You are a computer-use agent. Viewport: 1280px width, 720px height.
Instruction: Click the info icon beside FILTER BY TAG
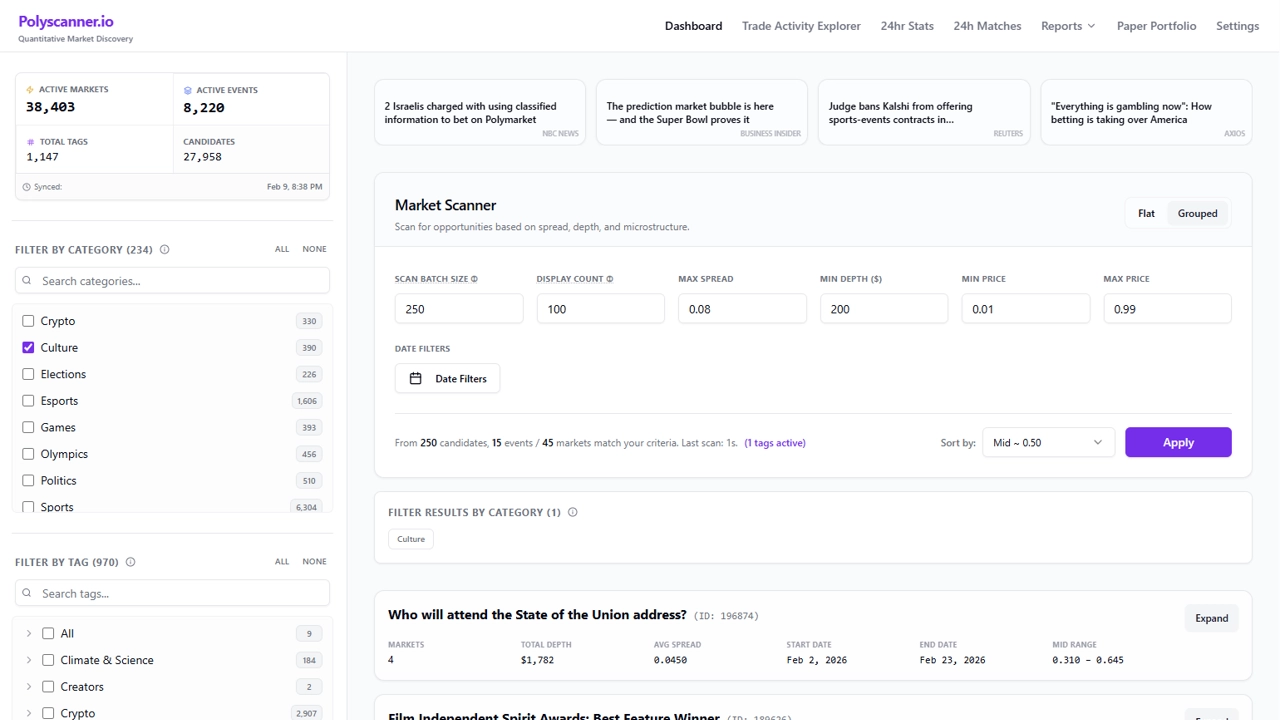click(x=130, y=561)
